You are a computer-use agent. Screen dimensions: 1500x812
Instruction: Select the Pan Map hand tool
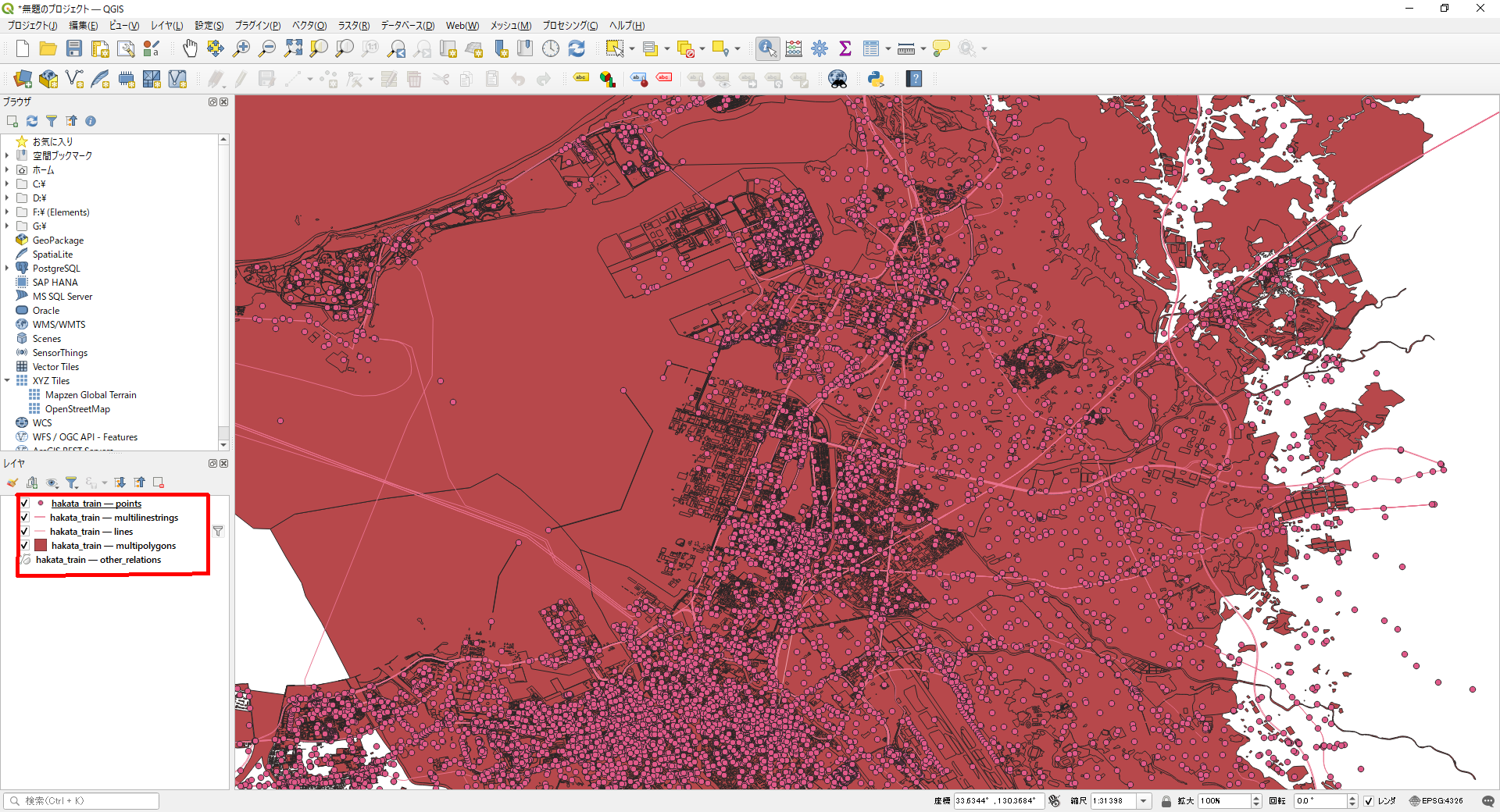[x=190, y=48]
